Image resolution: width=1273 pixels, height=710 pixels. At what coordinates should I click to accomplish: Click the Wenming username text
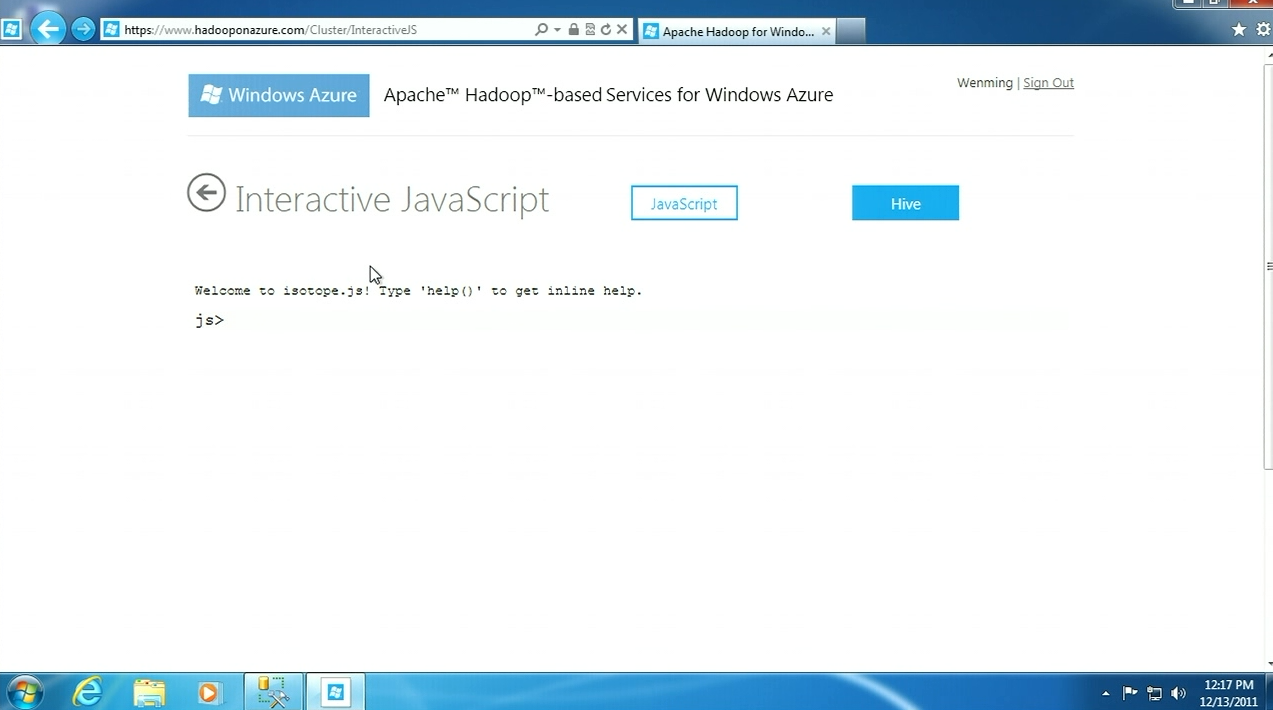985,83
